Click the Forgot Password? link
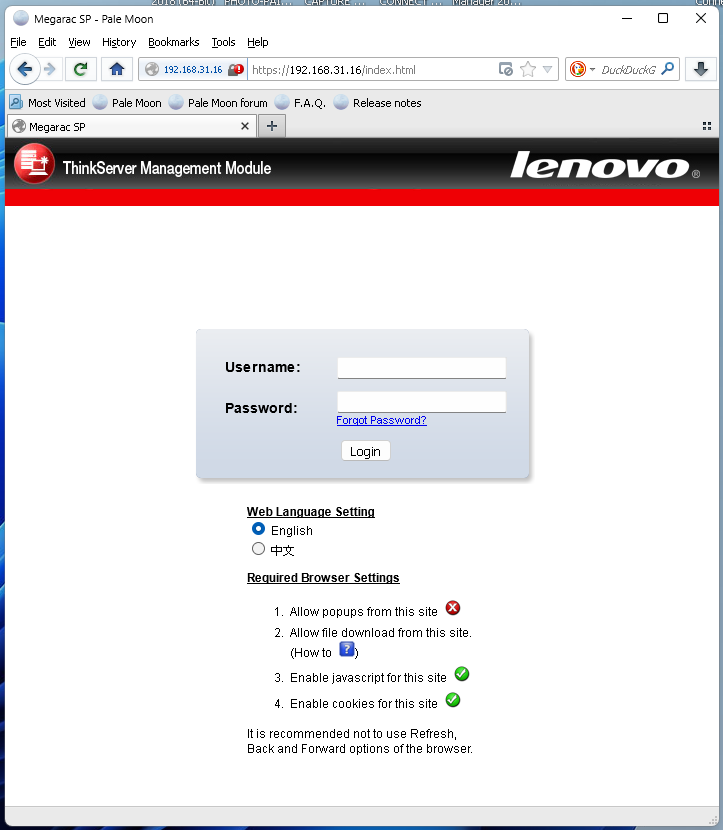Screen dimensions: 723x830 tap(381, 420)
